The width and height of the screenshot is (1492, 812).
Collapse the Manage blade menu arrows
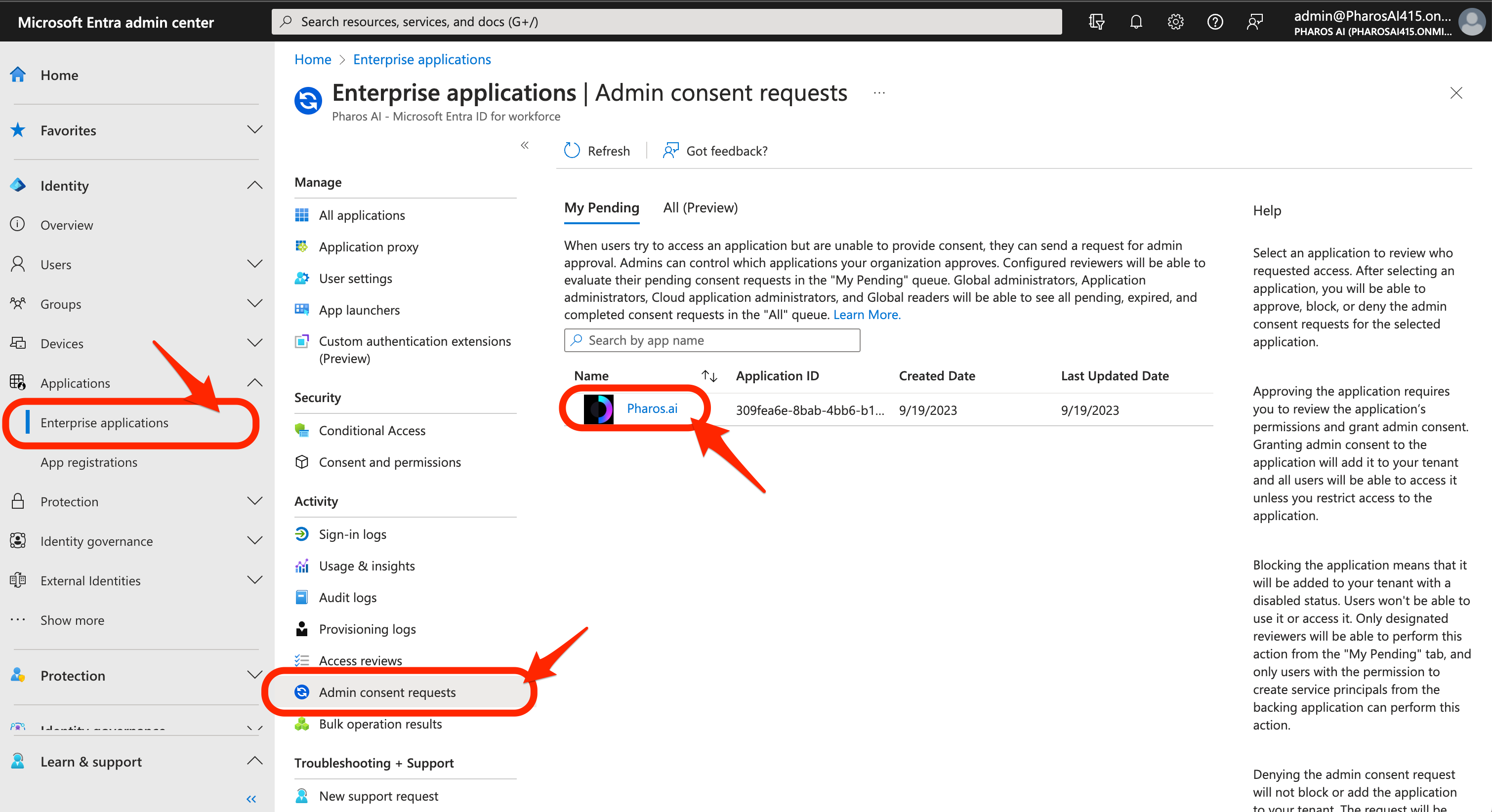[x=525, y=145]
